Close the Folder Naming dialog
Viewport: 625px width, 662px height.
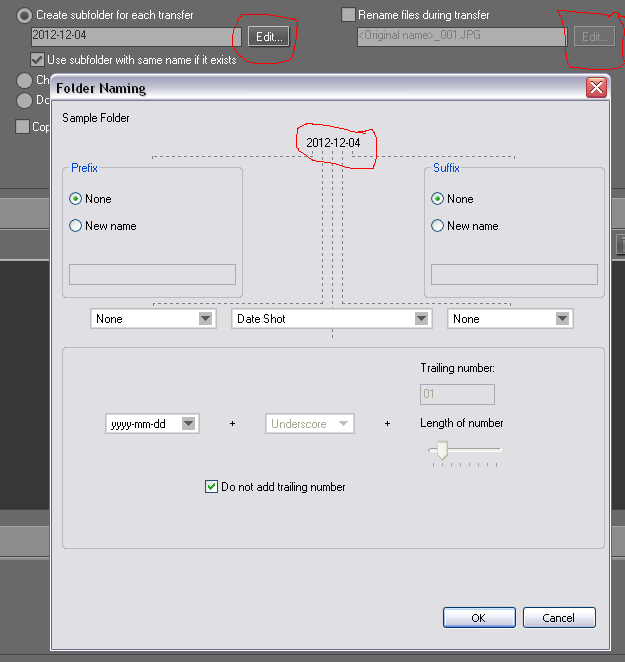(596, 87)
